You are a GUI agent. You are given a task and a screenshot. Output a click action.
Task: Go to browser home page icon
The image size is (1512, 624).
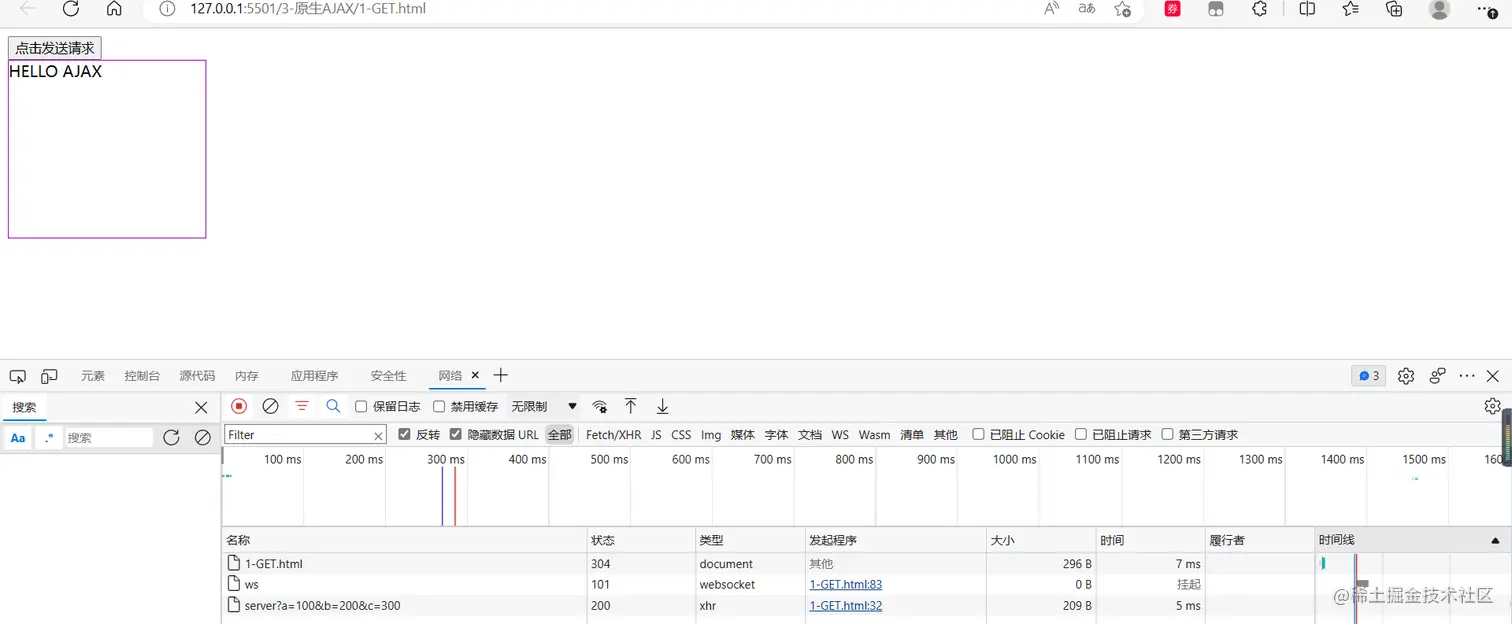[x=114, y=9]
